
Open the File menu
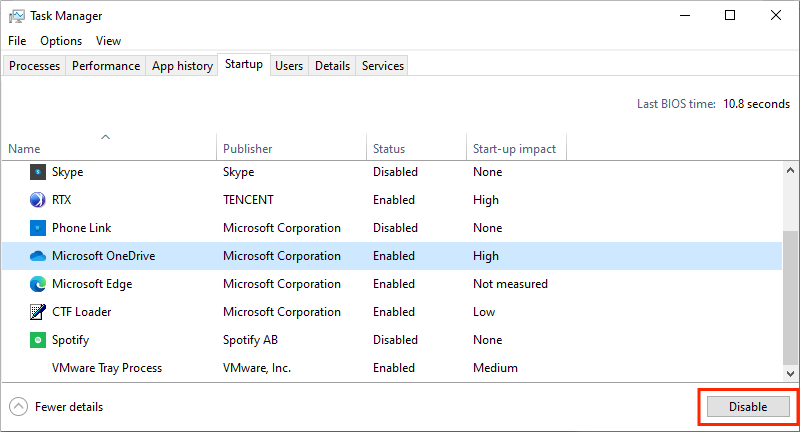(x=17, y=41)
